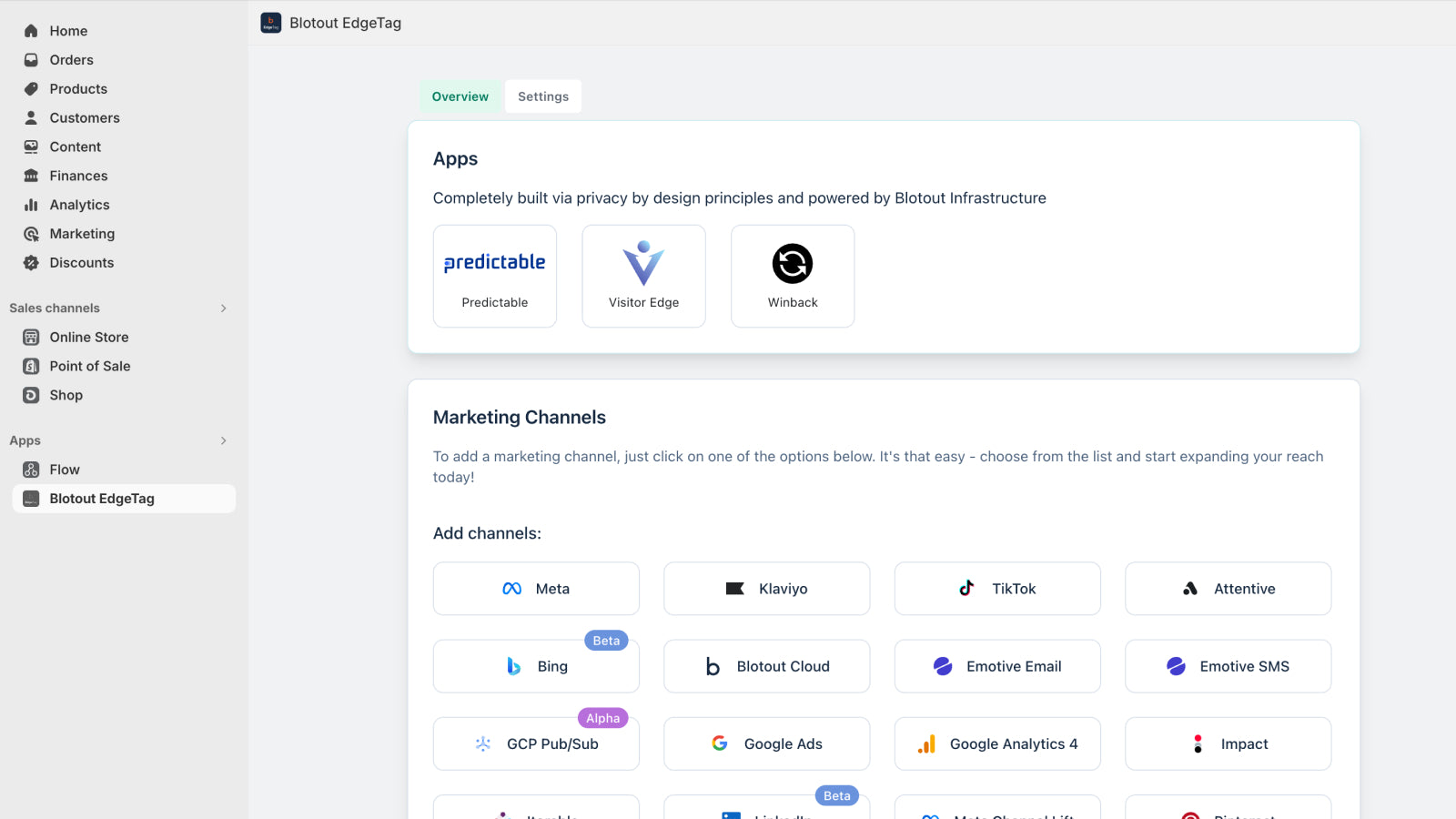
Task: Open Orders via its inbox icon
Action: pyautogui.click(x=31, y=60)
